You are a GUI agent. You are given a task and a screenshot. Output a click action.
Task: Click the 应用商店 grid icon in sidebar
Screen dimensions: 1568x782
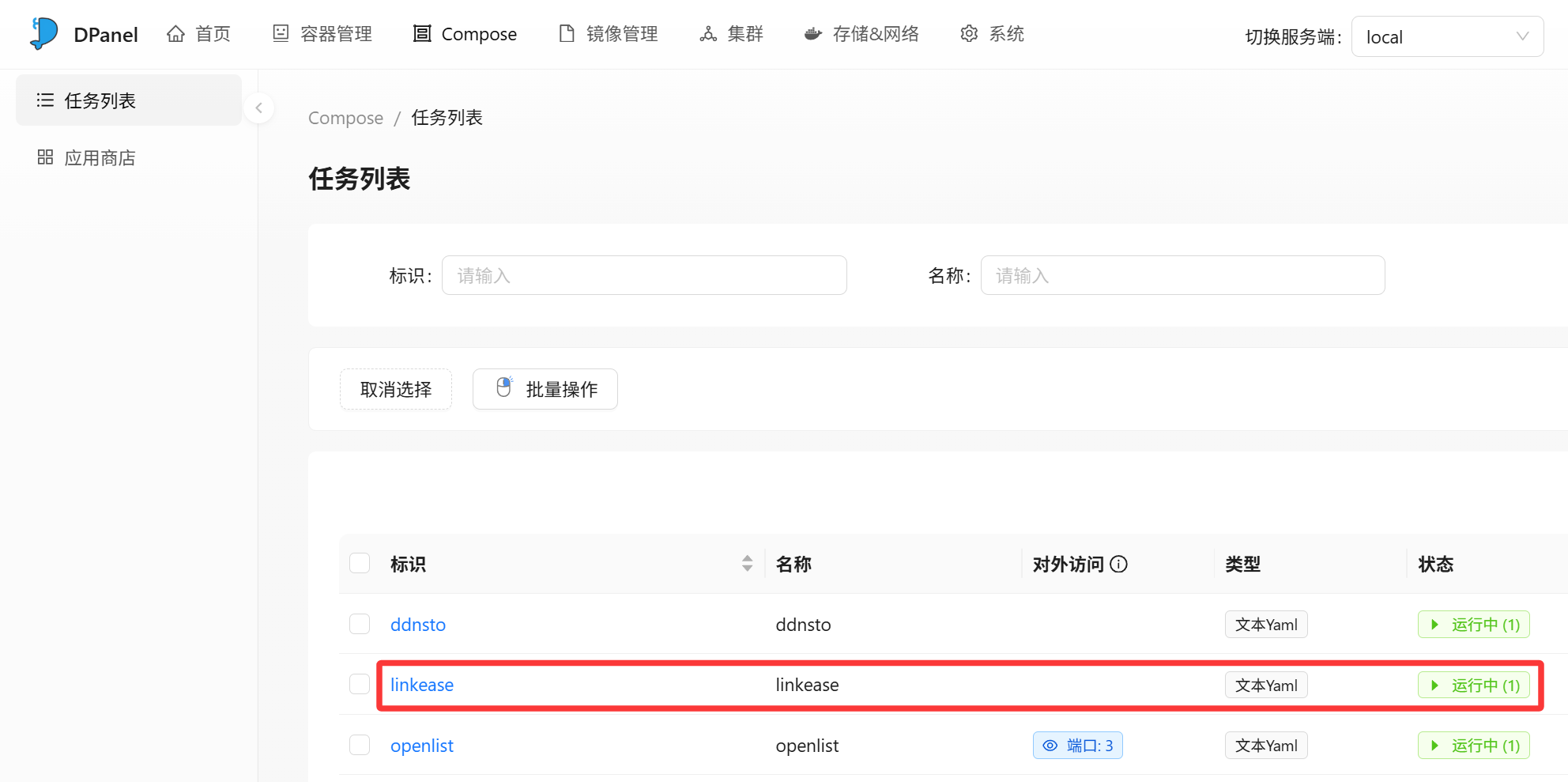[x=45, y=157]
